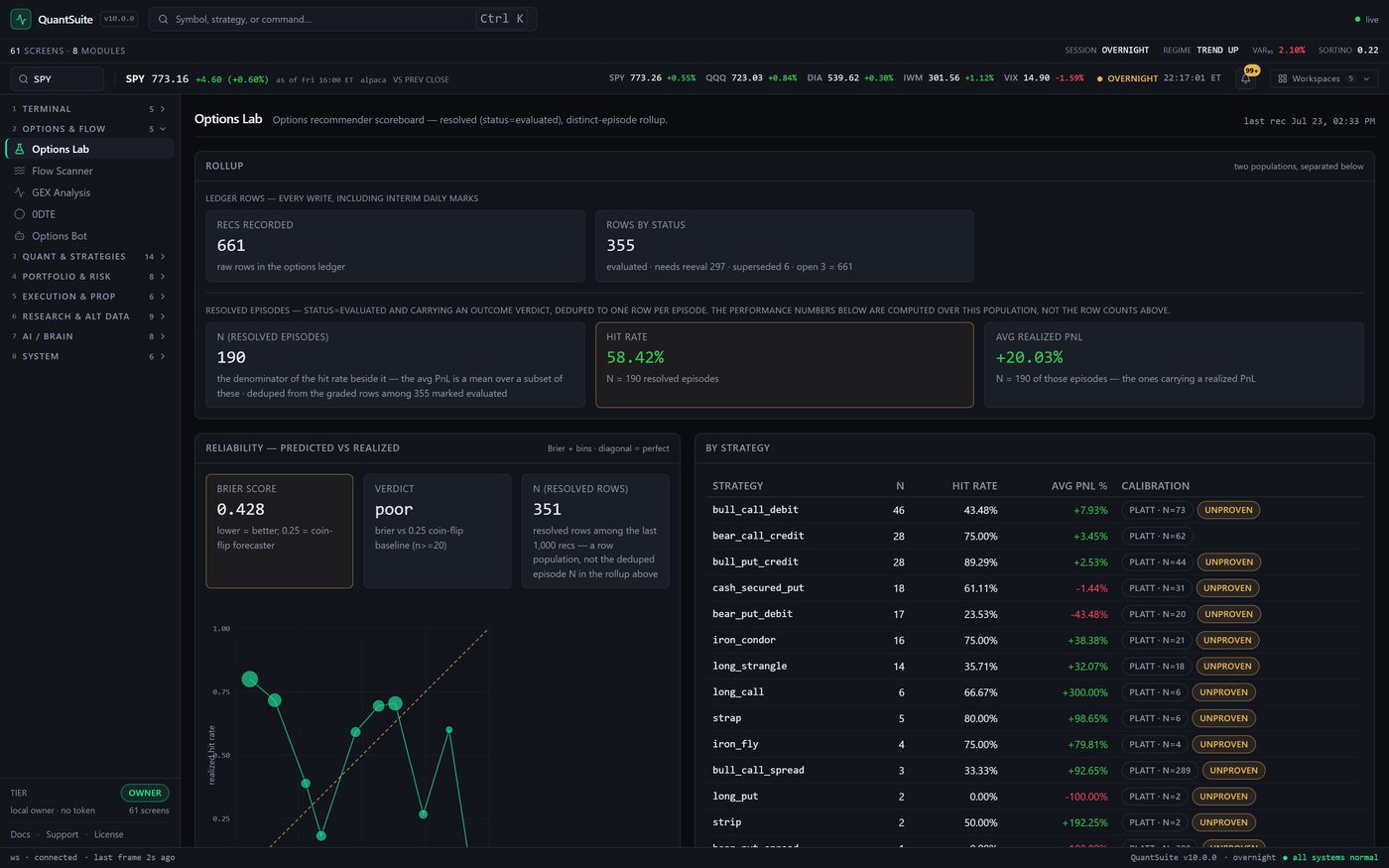Image resolution: width=1389 pixels, height=868 pixels.
Task: Open the Docs link
Action: [x=20, y=834]
